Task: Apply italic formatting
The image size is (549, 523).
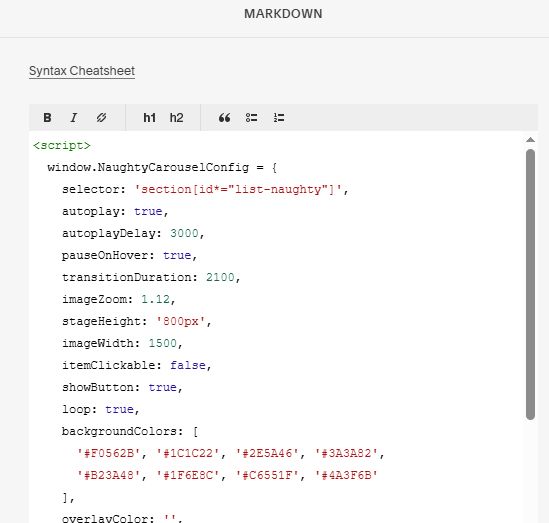Action: 74,118
